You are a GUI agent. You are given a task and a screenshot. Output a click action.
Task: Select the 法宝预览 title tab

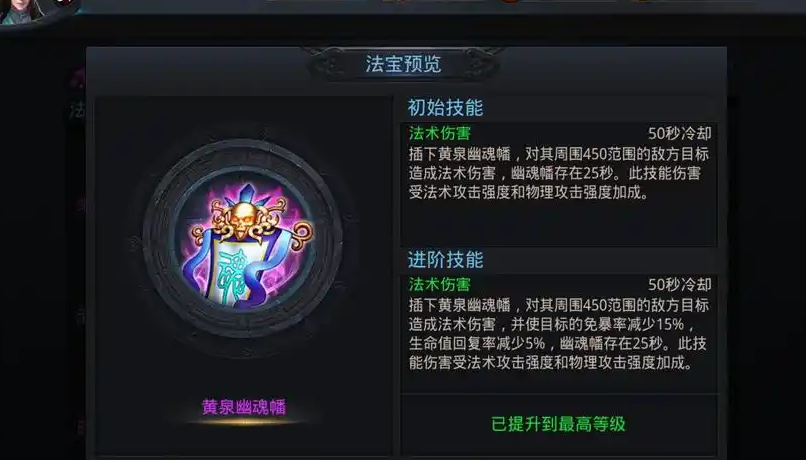tap(404, 64)
